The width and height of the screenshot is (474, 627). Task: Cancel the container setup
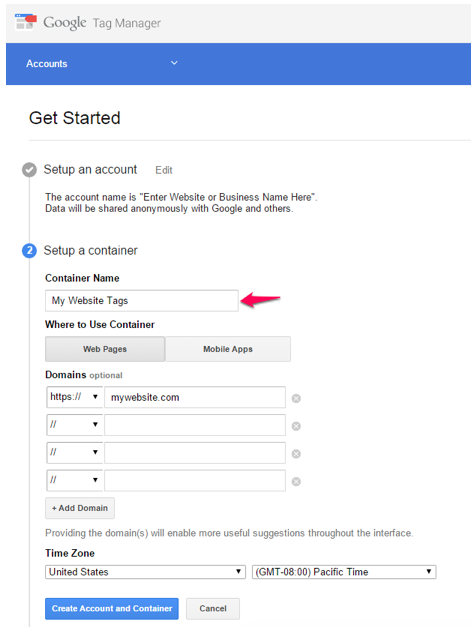click(213, 609)
